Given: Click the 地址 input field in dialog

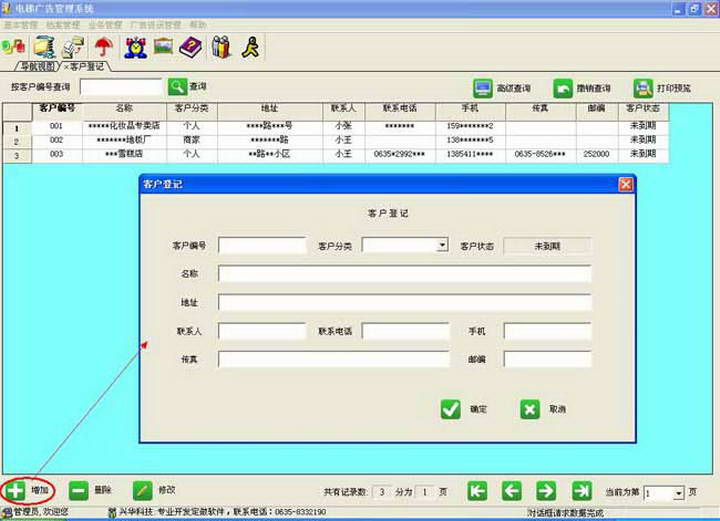Looking at the screenshot, I should pos(405,302).
